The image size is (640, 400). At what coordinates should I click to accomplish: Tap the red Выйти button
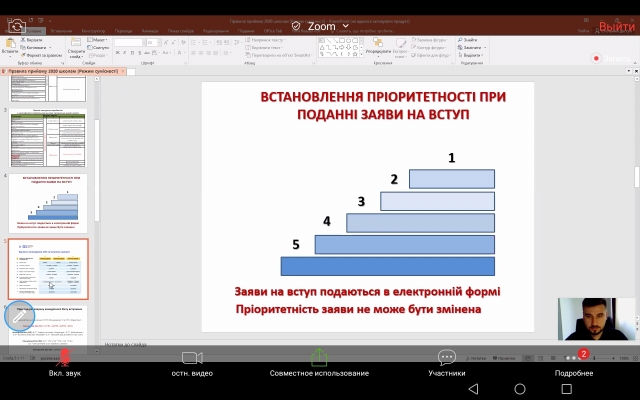point(617,27)
